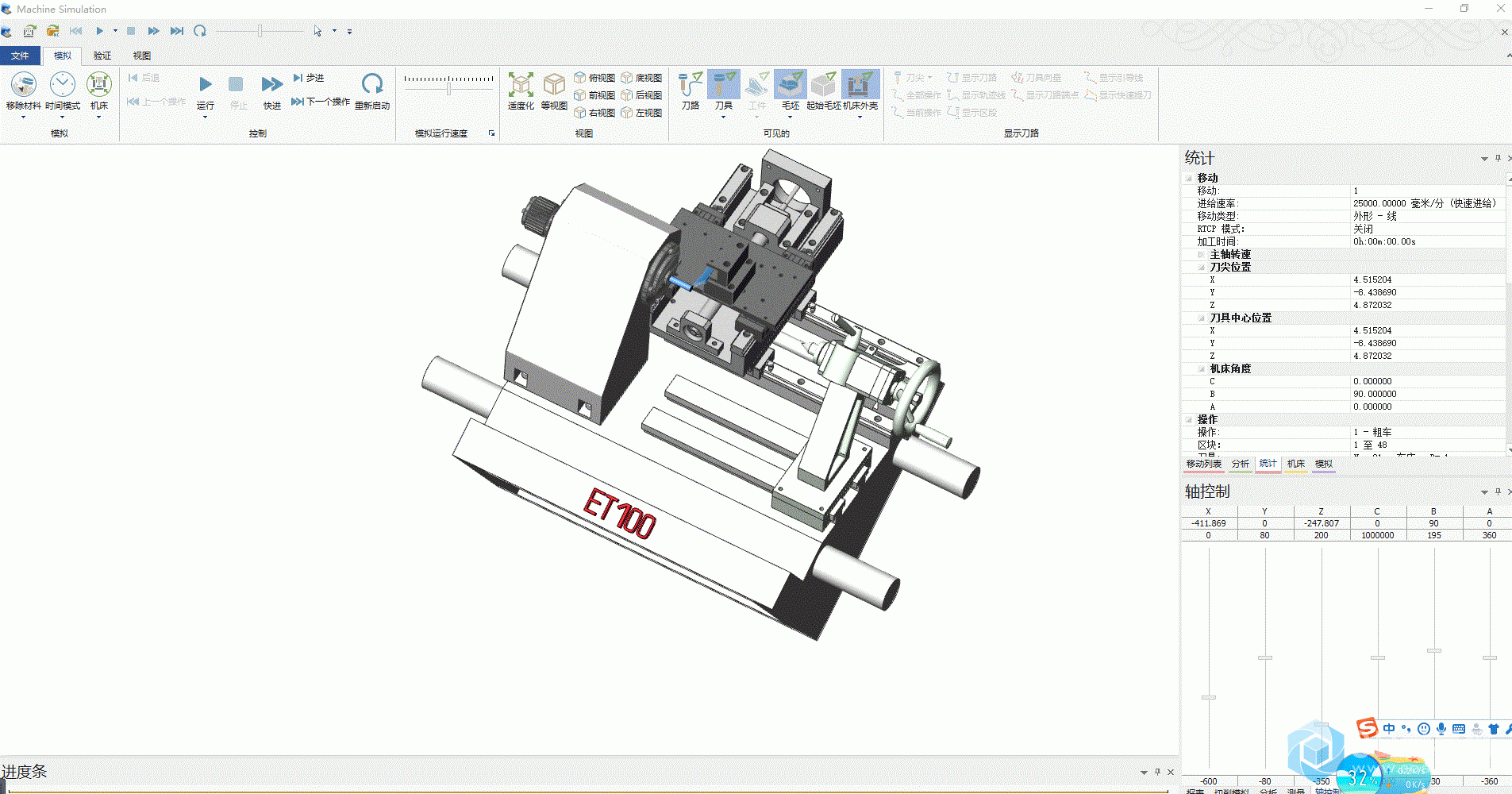Click the 机床 (machine) ribbon icon

tap(99, 84)
